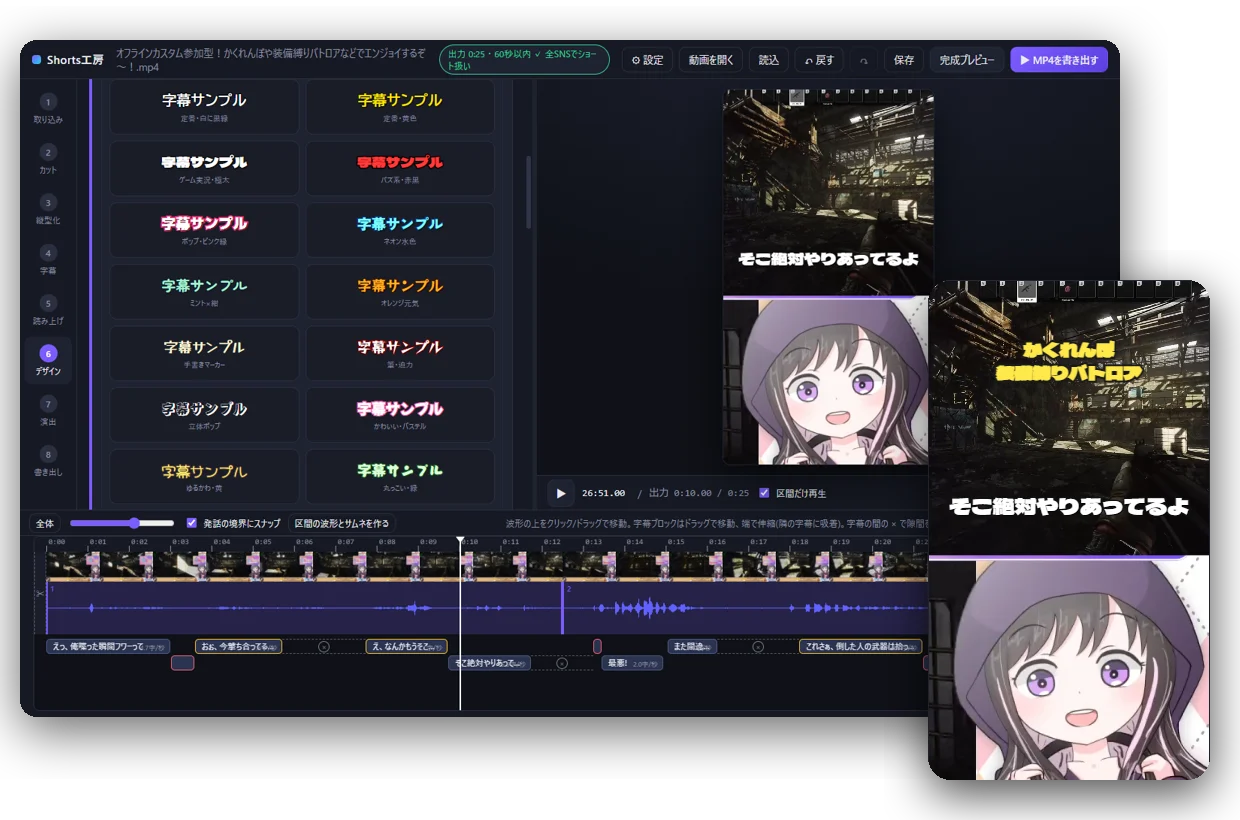Click MP4を書き出す export button

pyautogui.click(x=1059, y=60)
